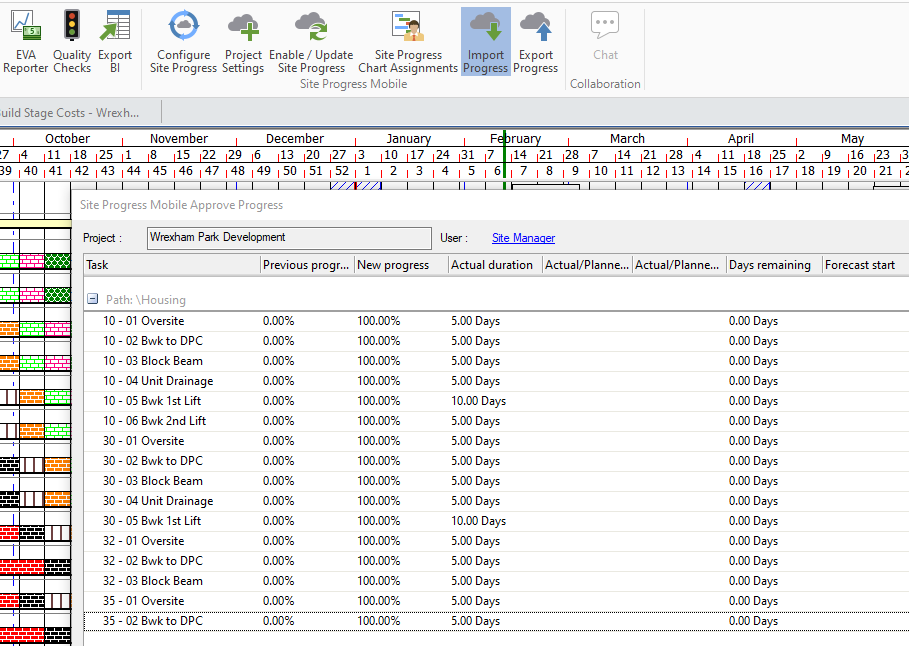Click the New progress column header
The width and height of the screenshot is (909, 646).
click(399, 265)
